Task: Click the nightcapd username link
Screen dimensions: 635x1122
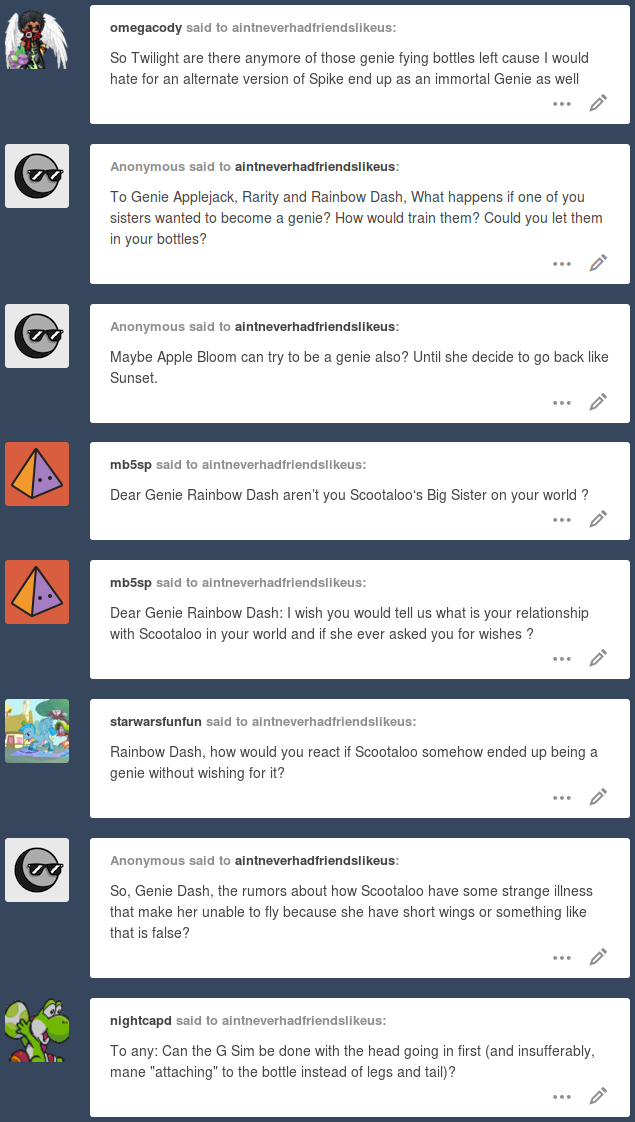Action: click(x=141, y=1021)
